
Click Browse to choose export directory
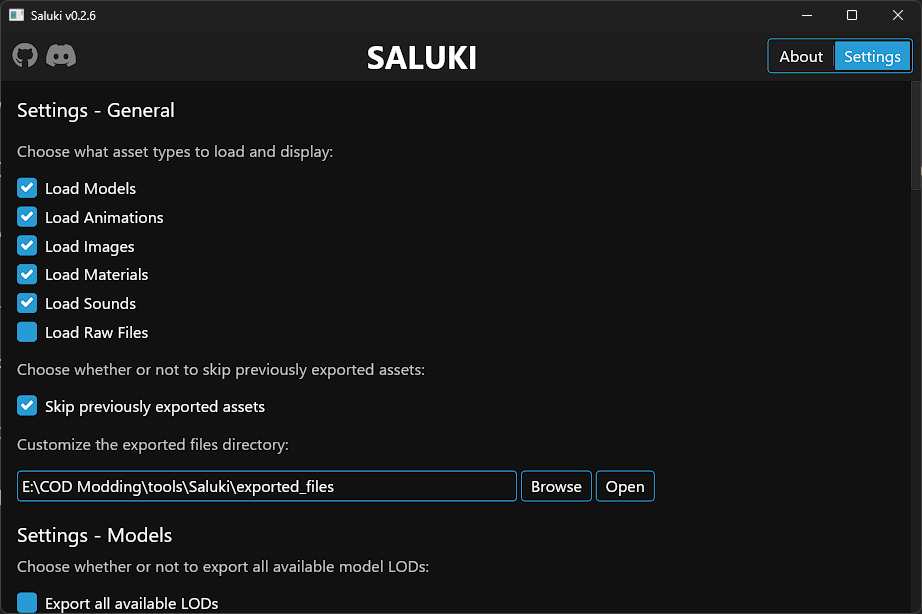tap(556, 486)
